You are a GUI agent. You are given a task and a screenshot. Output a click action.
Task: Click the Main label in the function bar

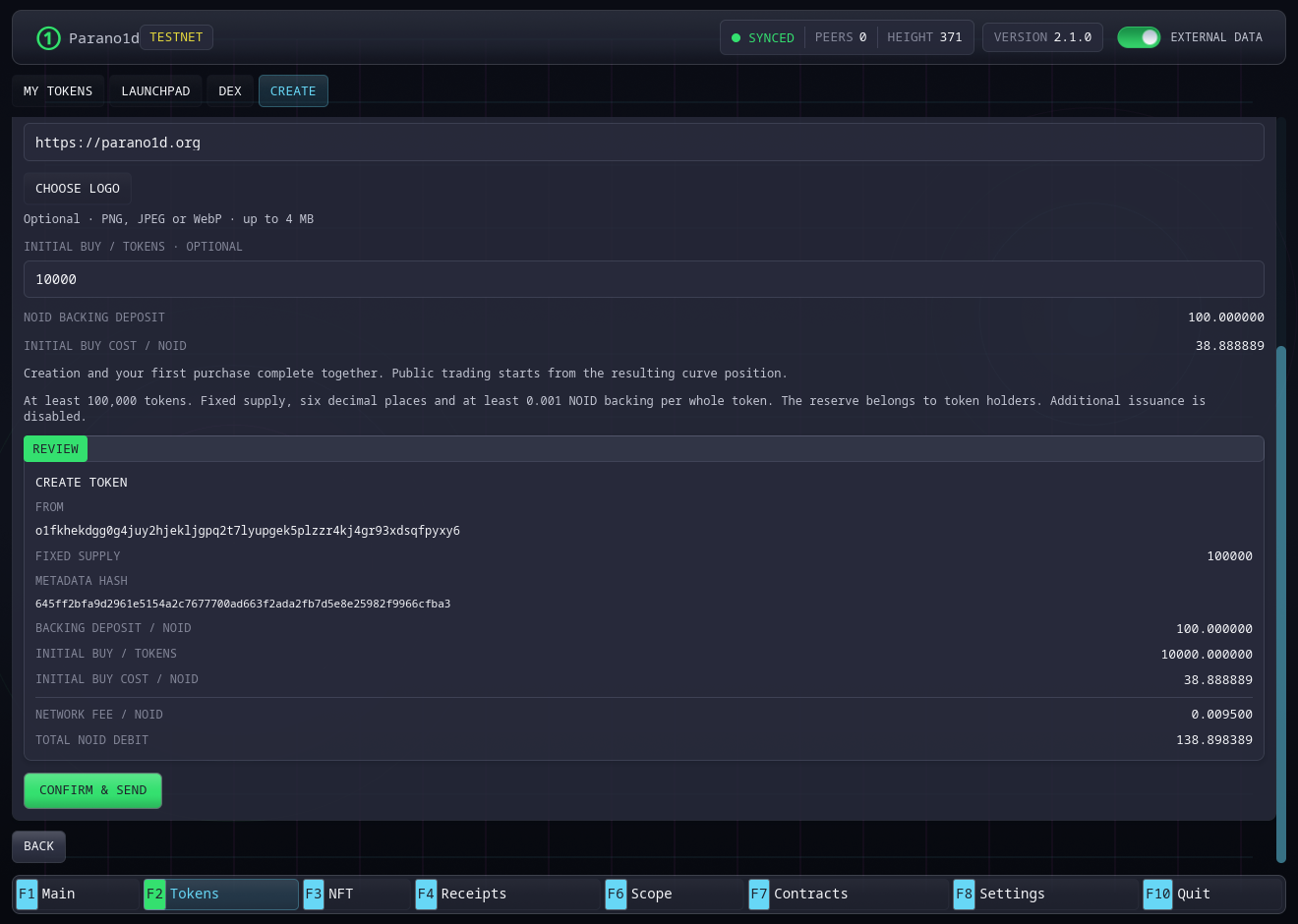pyautogui.click(x=59, y=894)
